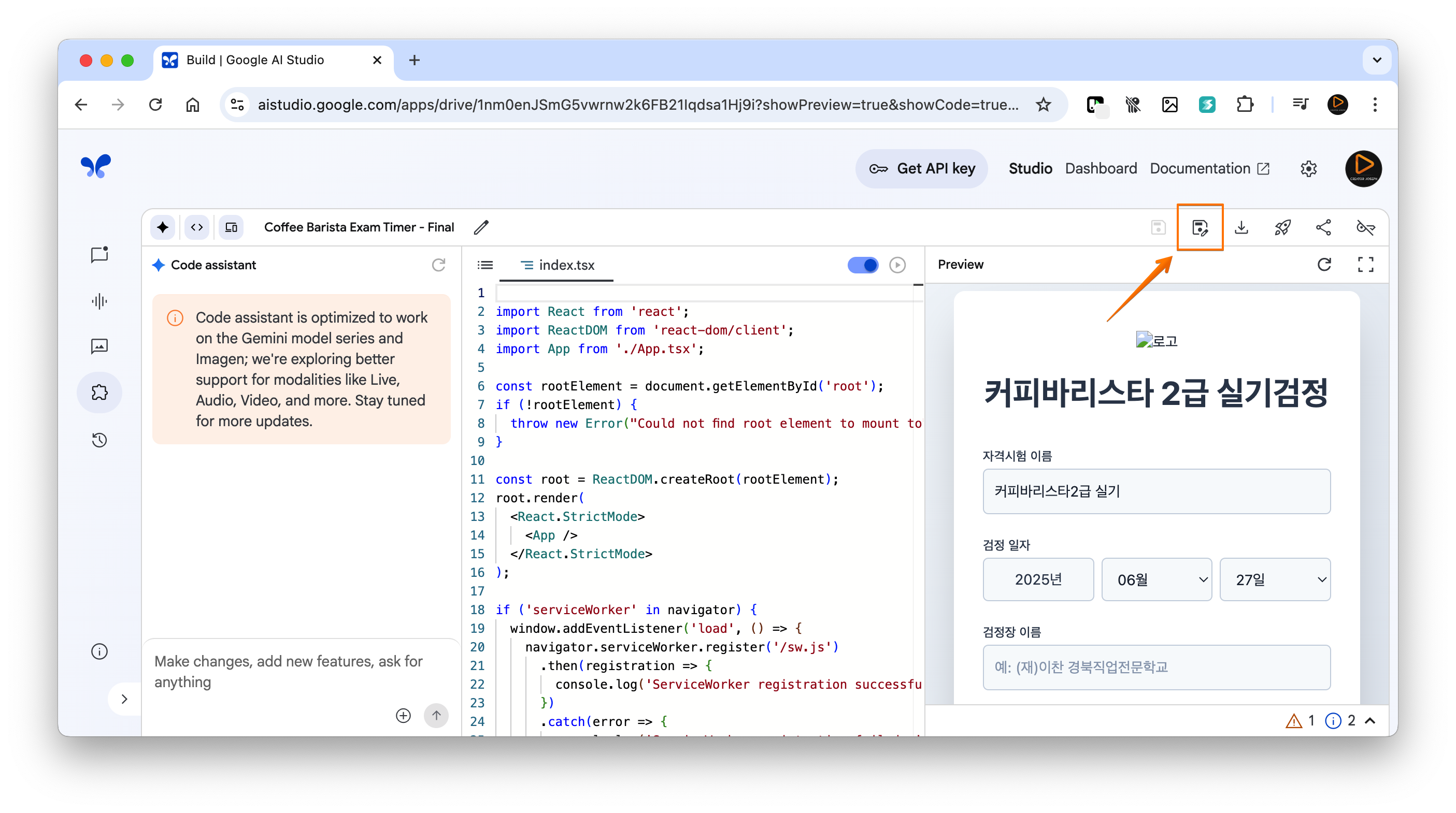Image resolution: width=1456 pixels, height=813 pixels.
Task: Open the Stream audio sidebar icon
Action: pyautogui.click(x=99, y=301)
